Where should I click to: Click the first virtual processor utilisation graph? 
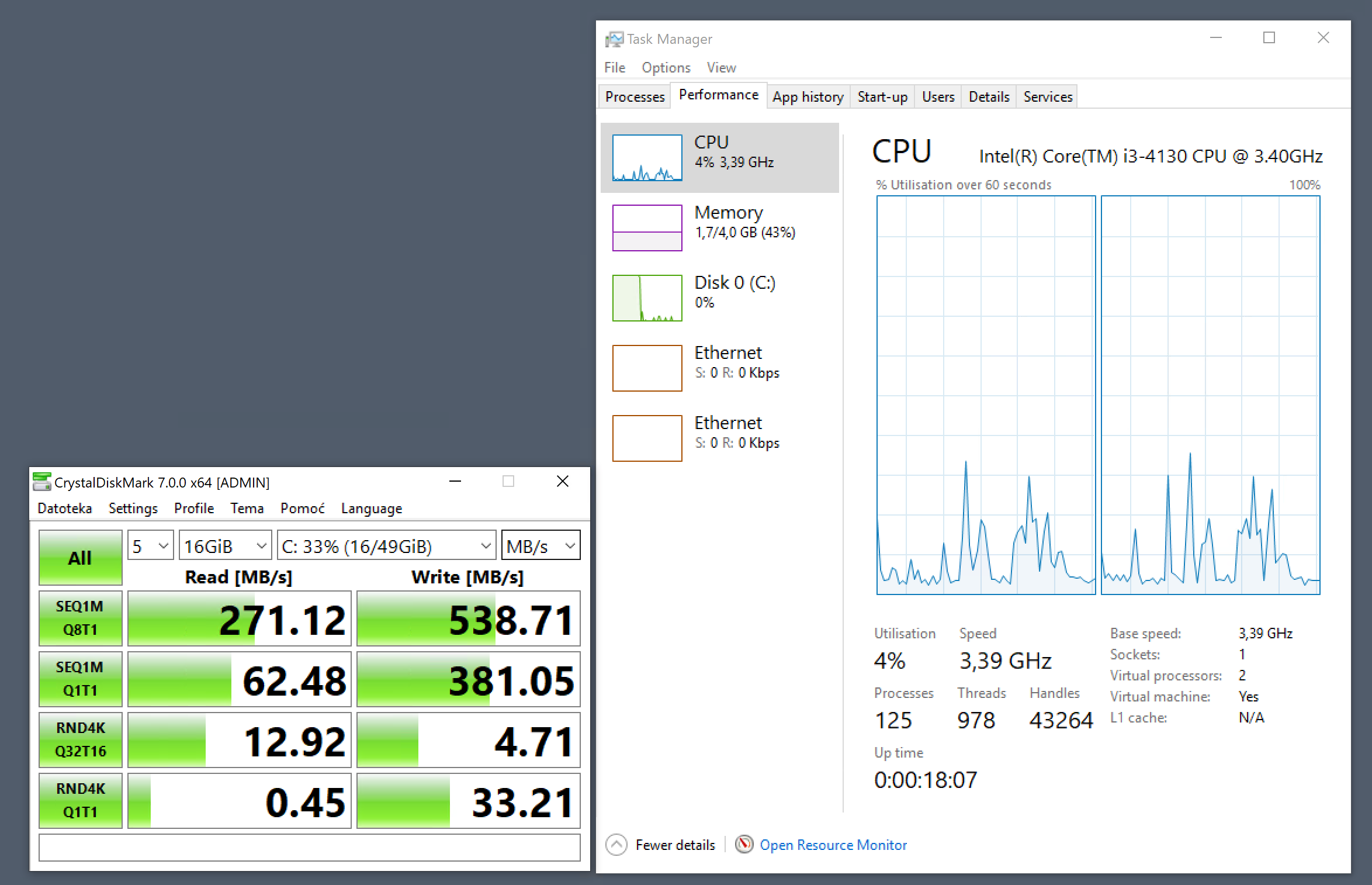[x=986, y=395]
